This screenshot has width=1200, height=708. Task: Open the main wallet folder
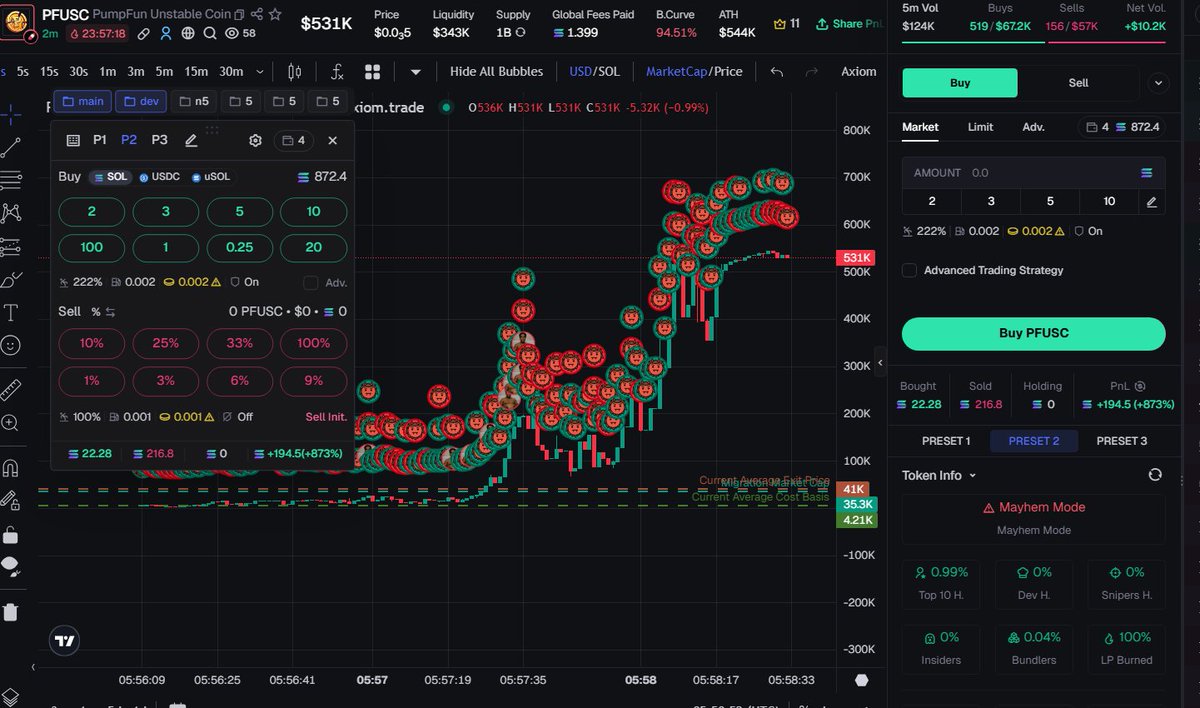tap(81, 101)
